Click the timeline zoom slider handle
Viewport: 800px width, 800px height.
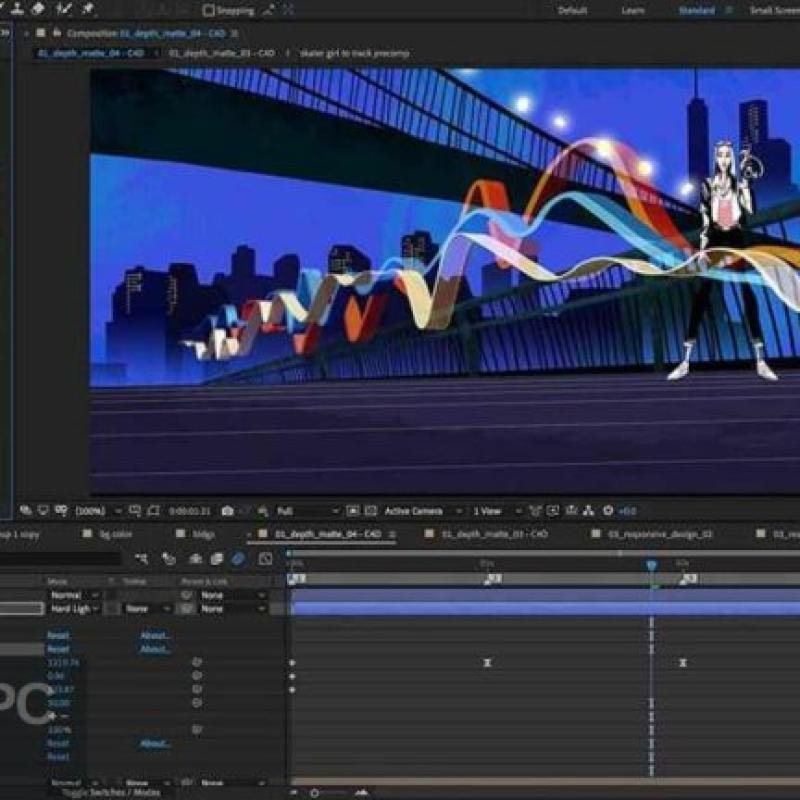tap(315, 793)
